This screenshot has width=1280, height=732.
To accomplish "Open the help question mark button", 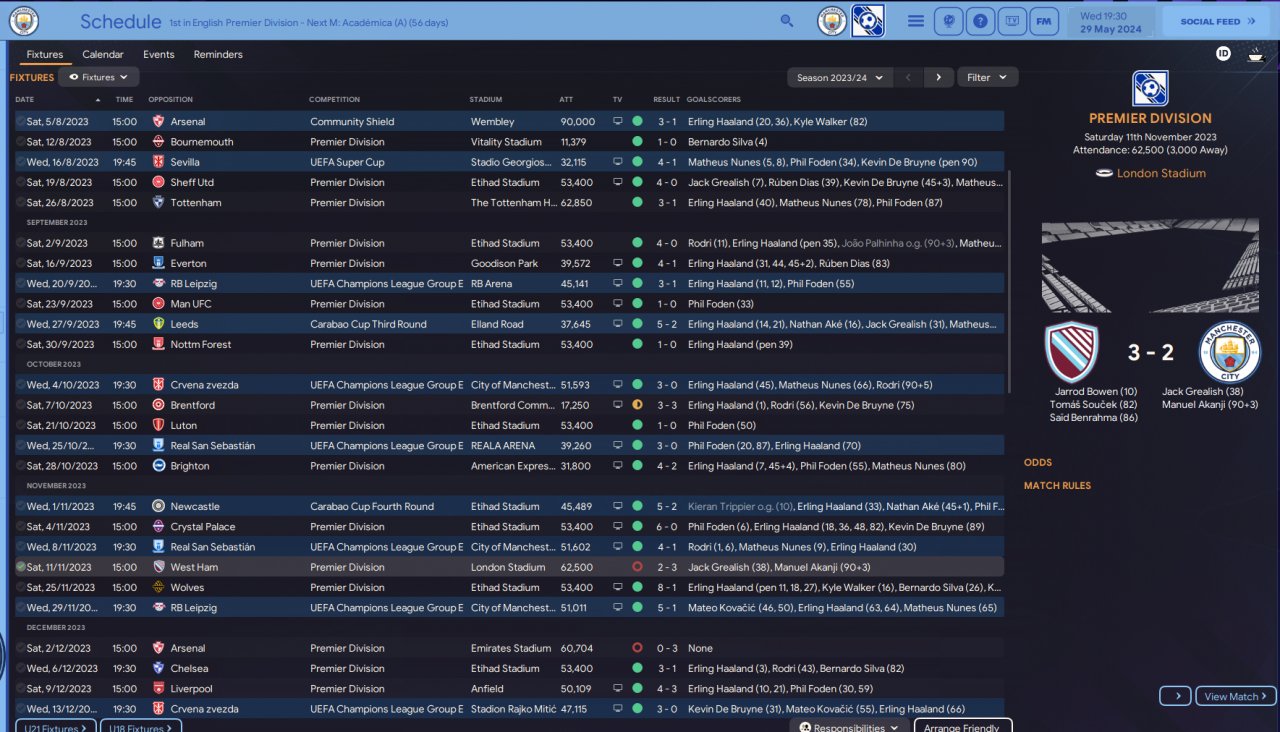I will (x=982, y=21).
